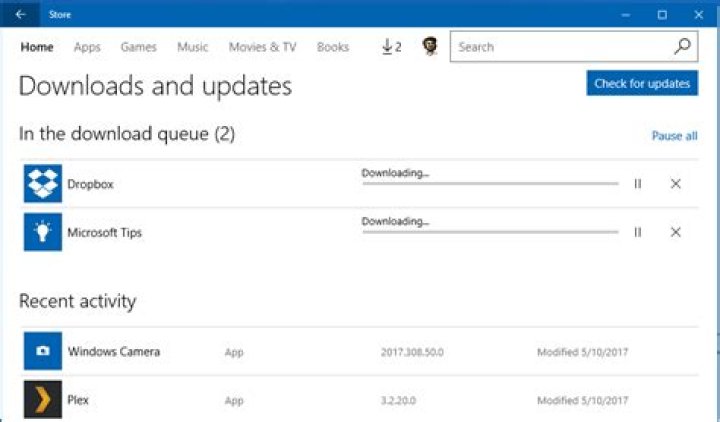Image resolution: width=720 pixels, height=422 pixels.
Task: Open the Windows Camera app icon
Action: pos(43,351)
